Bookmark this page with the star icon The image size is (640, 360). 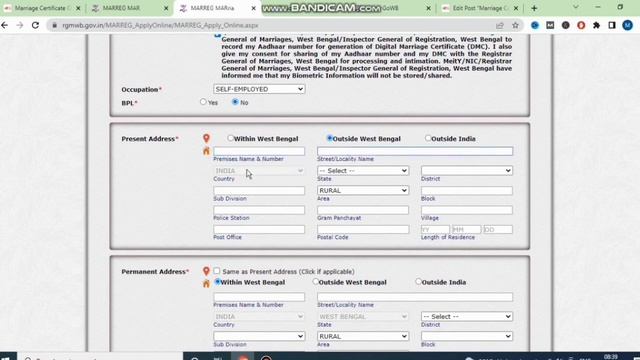[516, 25]
